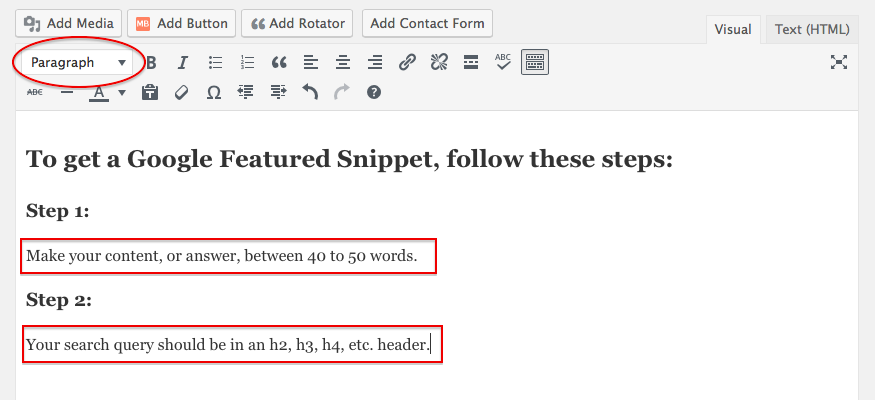Image resolution: width=875 pixels, height=400 pixels.
Task: Open keyboard shortcuts help
Action: [x=374, y=92]
